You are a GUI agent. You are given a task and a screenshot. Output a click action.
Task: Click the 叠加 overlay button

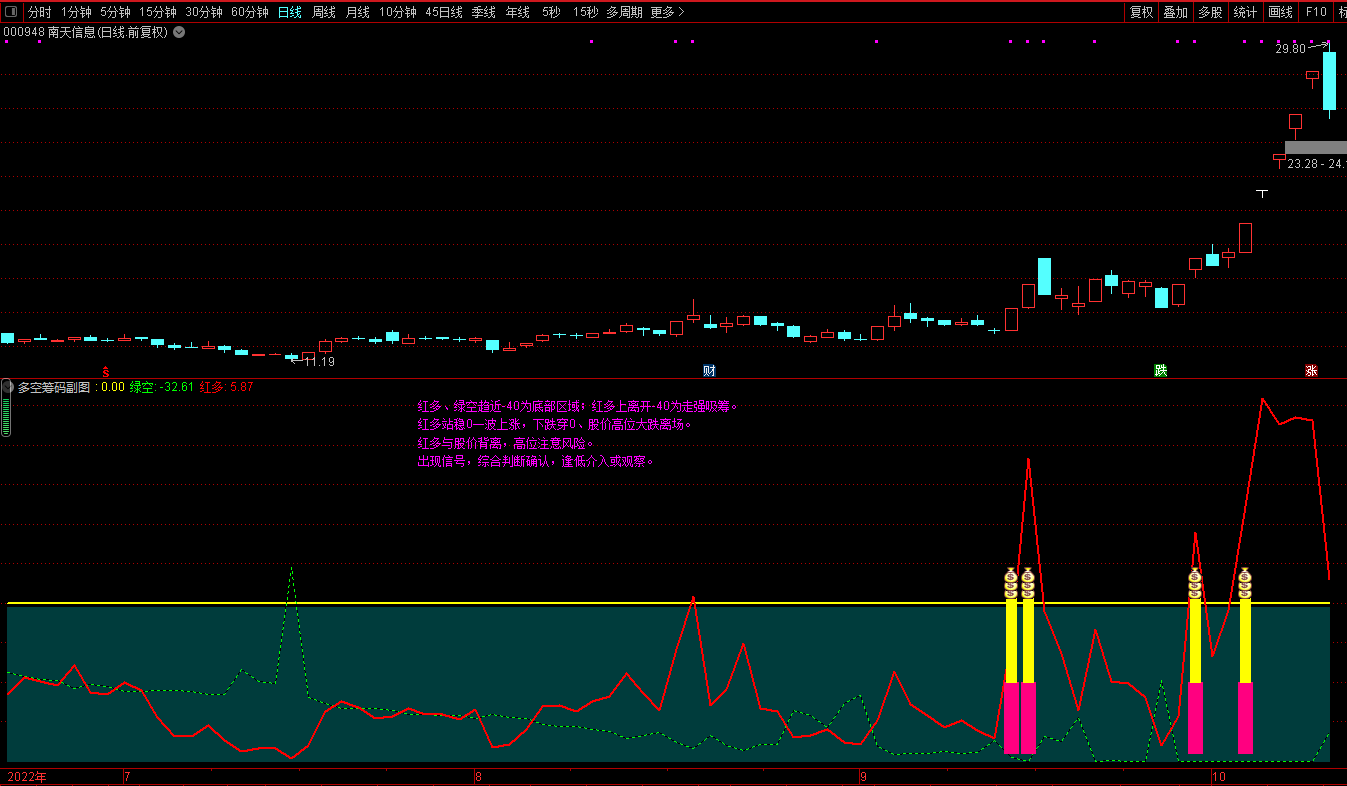click(1175, 12)
